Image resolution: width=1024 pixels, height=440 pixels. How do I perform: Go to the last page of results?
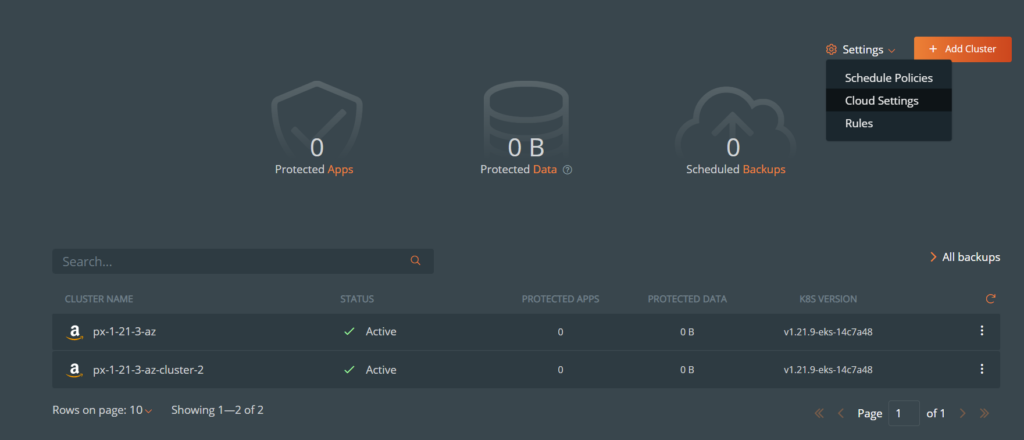coord(984,413)
